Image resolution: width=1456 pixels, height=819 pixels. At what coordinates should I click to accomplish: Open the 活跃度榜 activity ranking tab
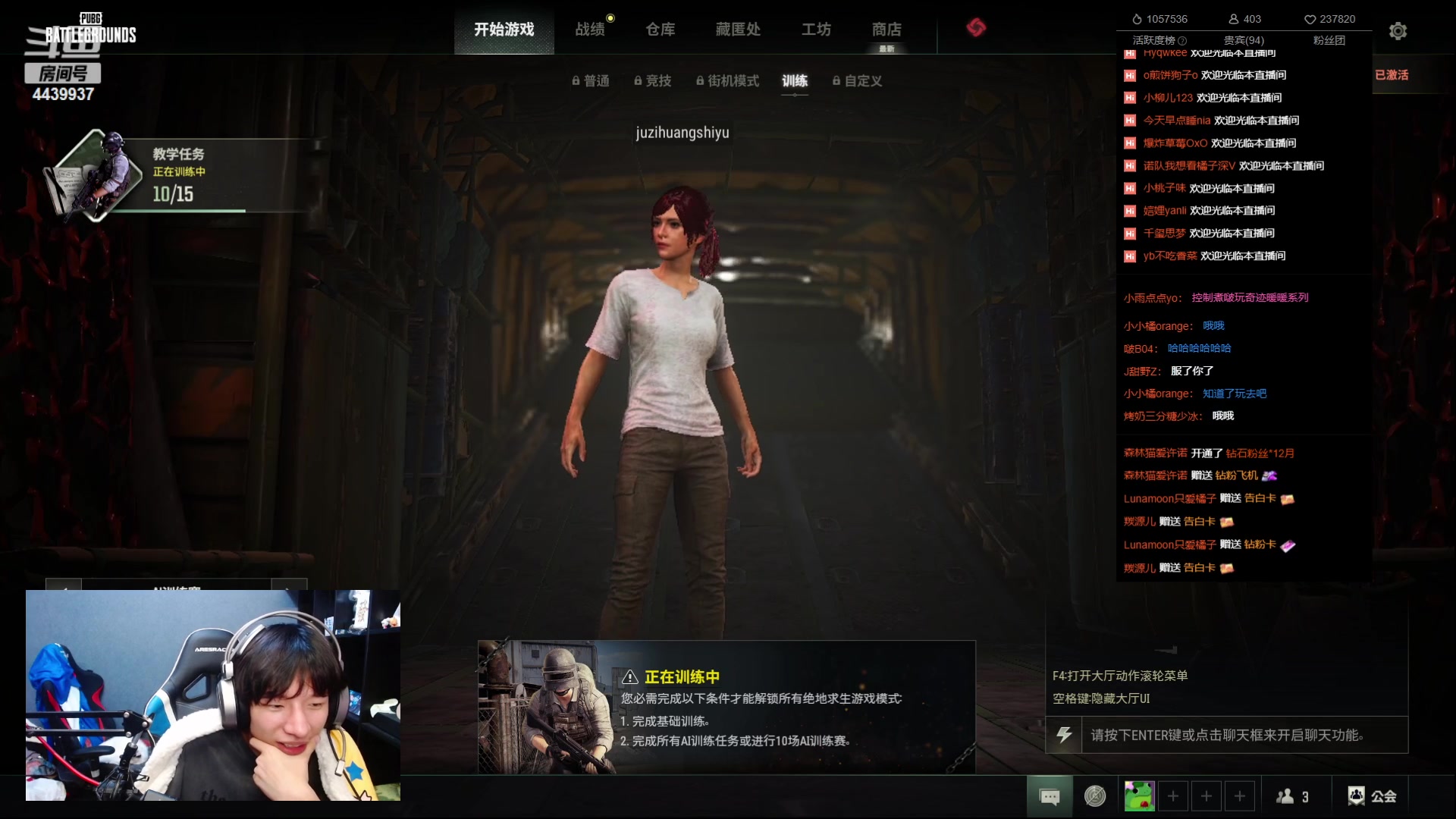coord(1153,40)
